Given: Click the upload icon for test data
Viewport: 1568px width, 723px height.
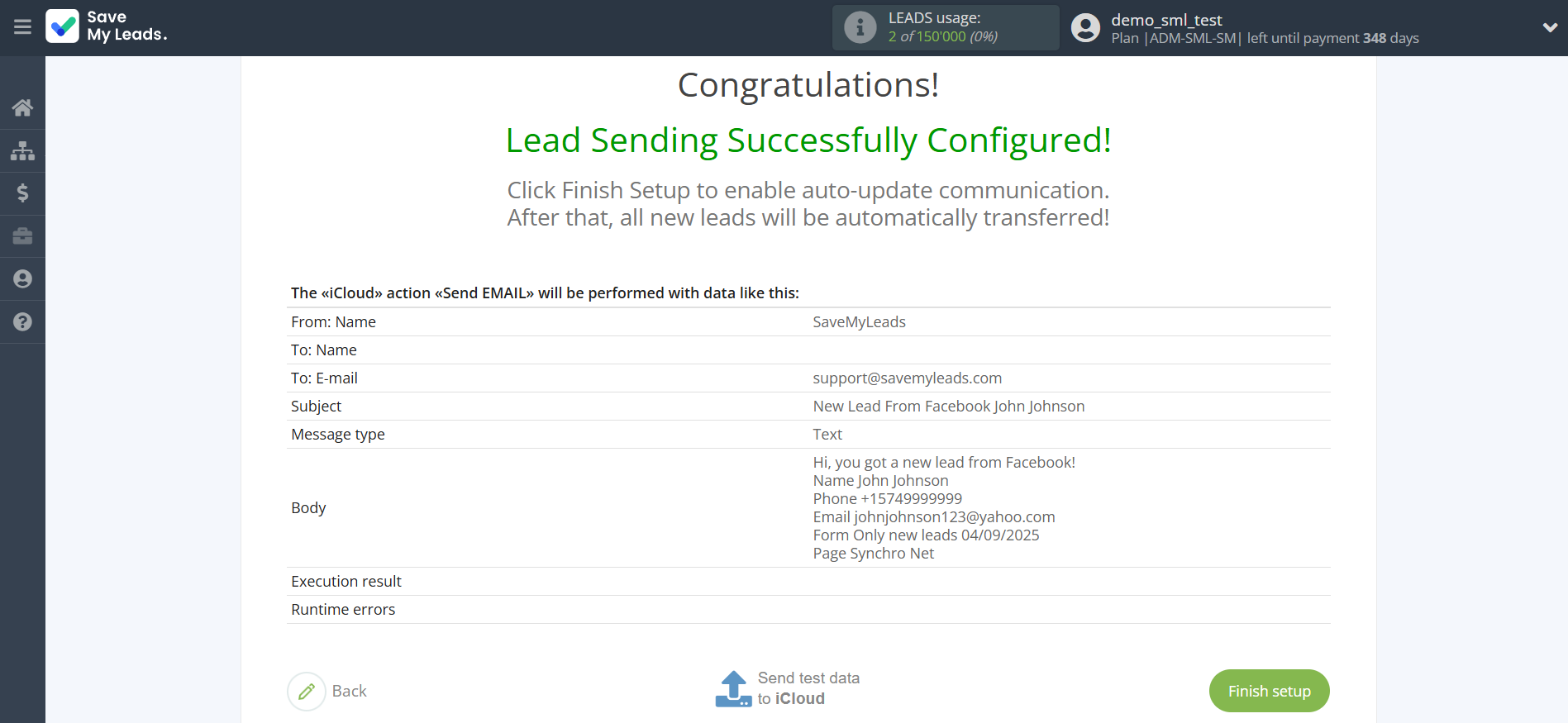Looking at the screenshot, I should (x=733, y=689).
